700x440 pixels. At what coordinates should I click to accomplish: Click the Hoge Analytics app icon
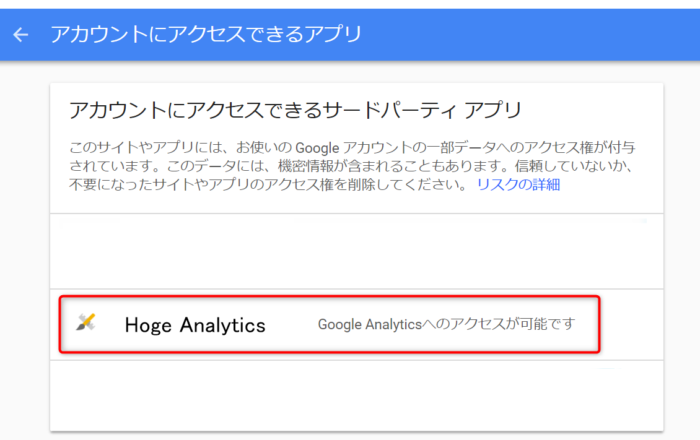pos(86,322)
